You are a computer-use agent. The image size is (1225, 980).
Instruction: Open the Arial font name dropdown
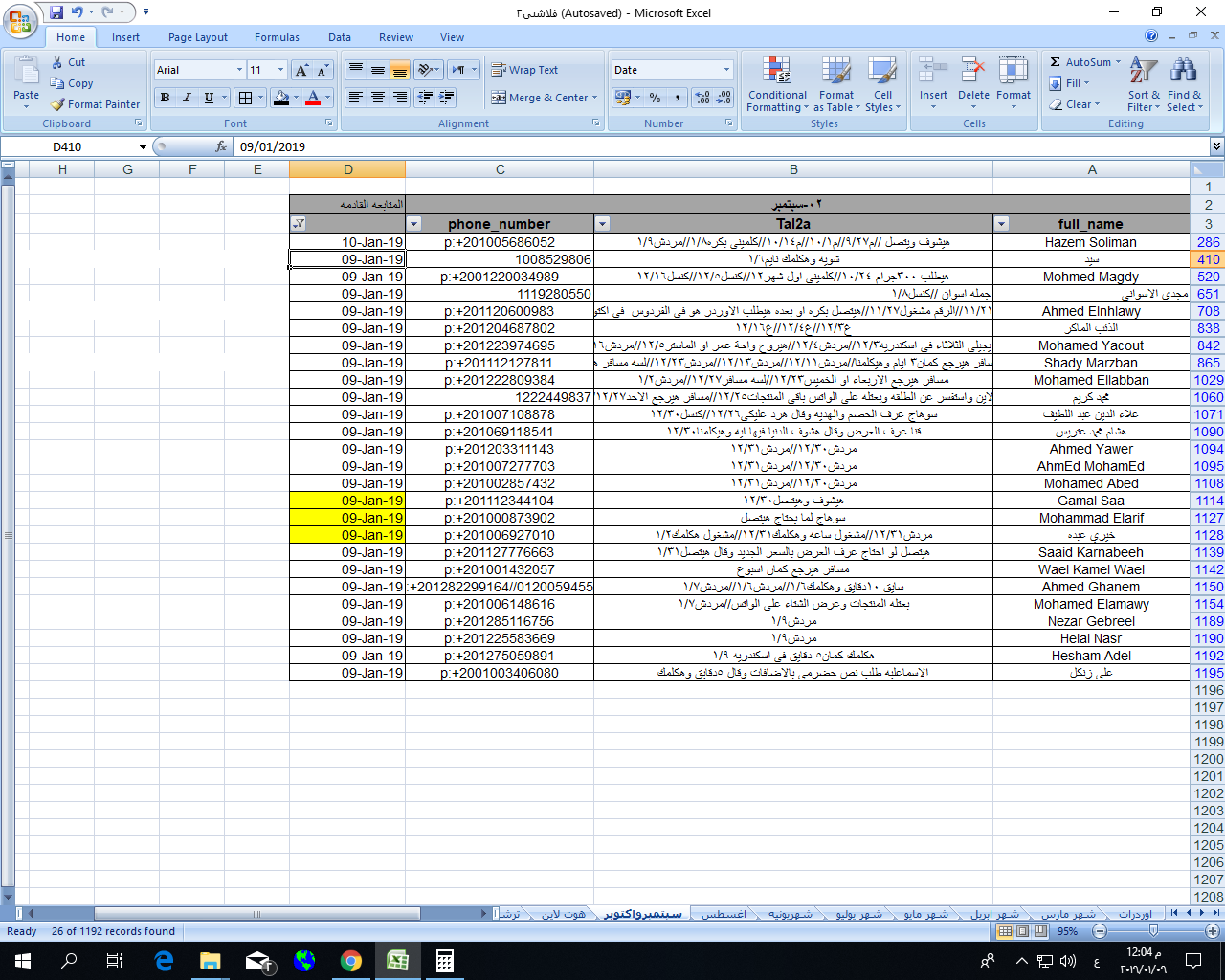pyautogui.click(x=239, y=70)
